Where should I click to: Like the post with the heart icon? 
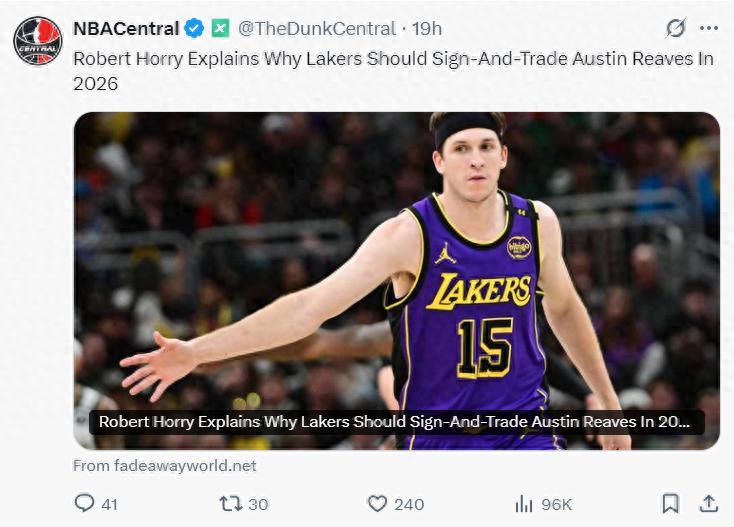377,504
